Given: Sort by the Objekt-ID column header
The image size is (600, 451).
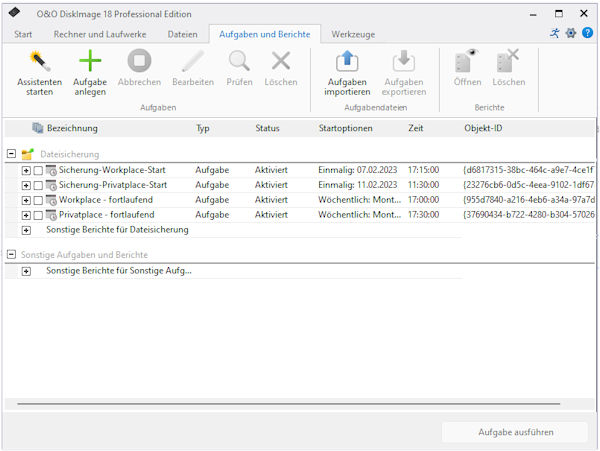Looking at the screenshot, I should click(x=483, y=128).
